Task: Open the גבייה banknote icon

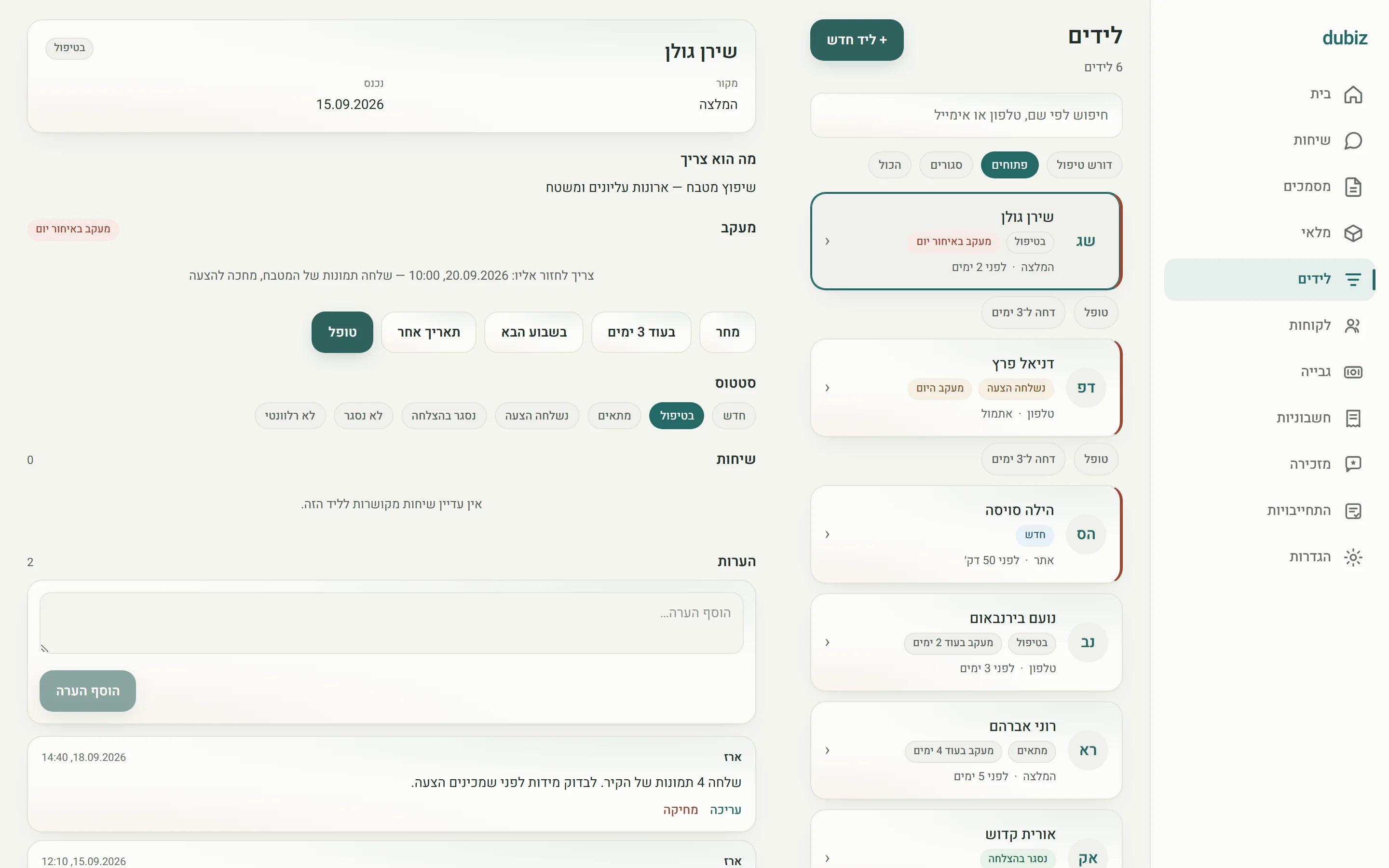Action: (x=1353, y=372)
